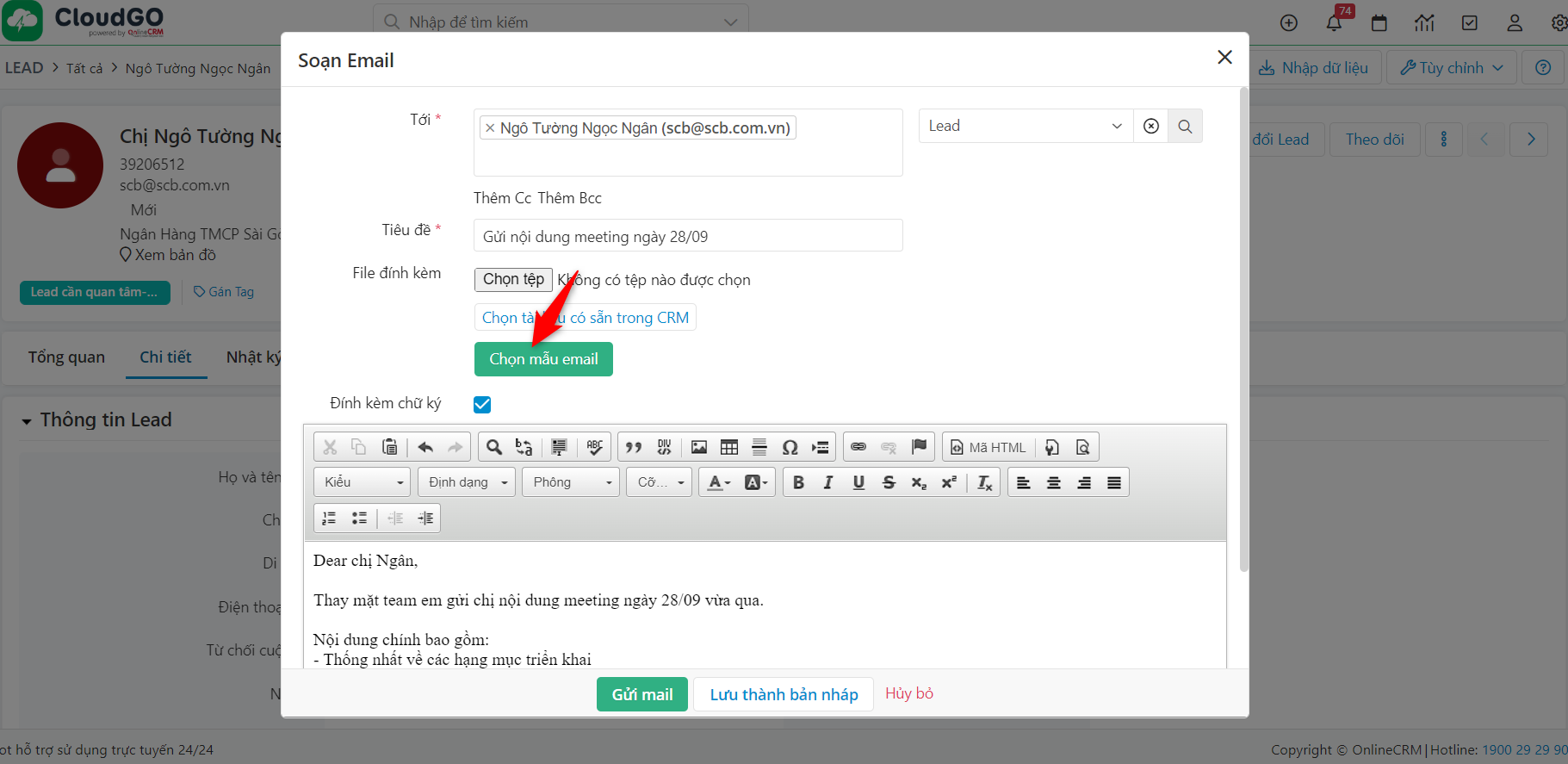This screenshot has height=764, width=1568.
Task: Toggle underline formatting
Action: pyautogui.click(x=858, y=482)
